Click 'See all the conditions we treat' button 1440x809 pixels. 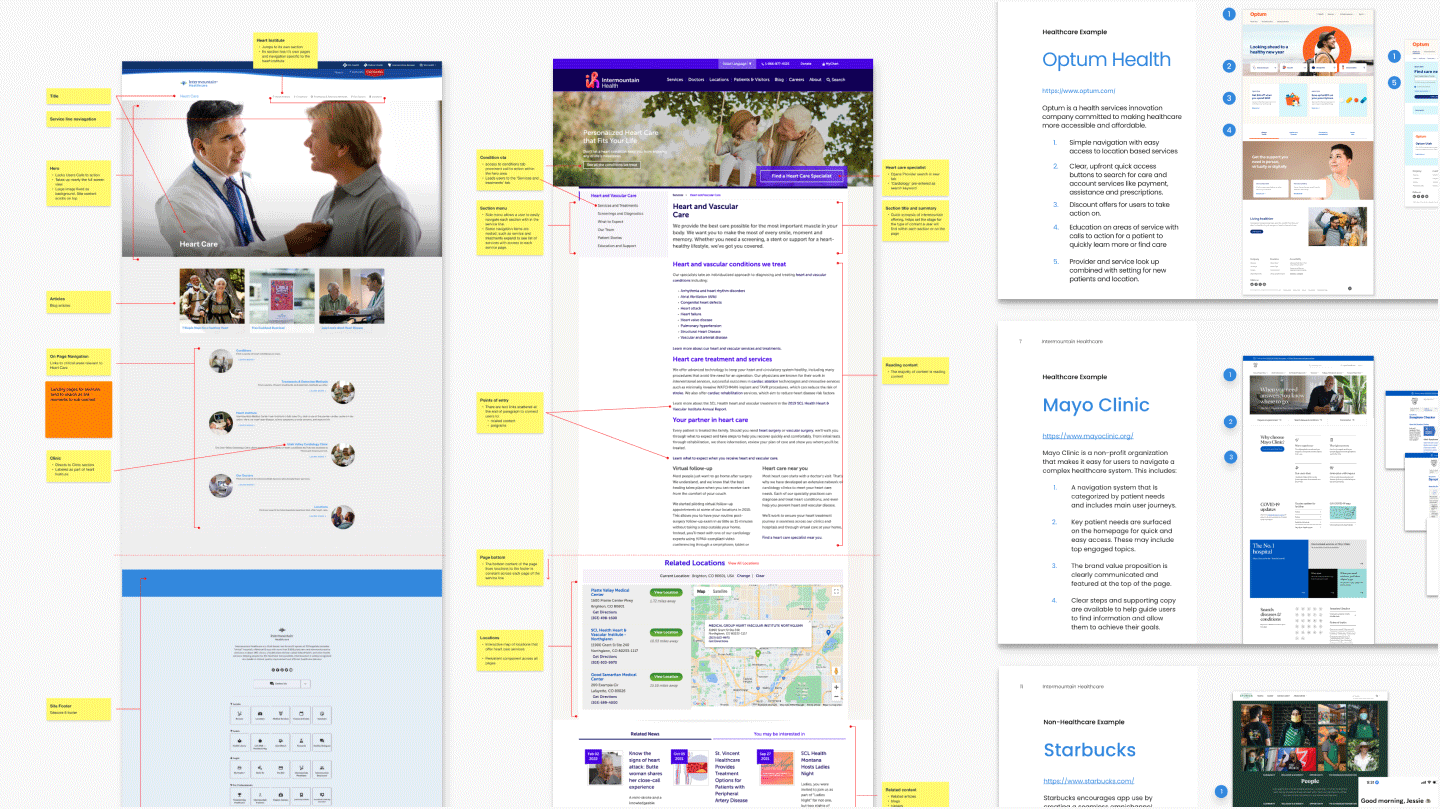coord(613,164)
